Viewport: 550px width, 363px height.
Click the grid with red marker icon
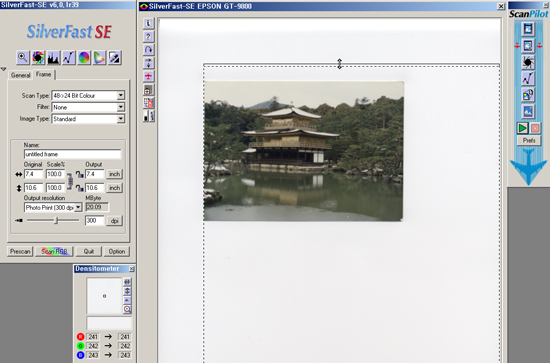coord(148,103)
